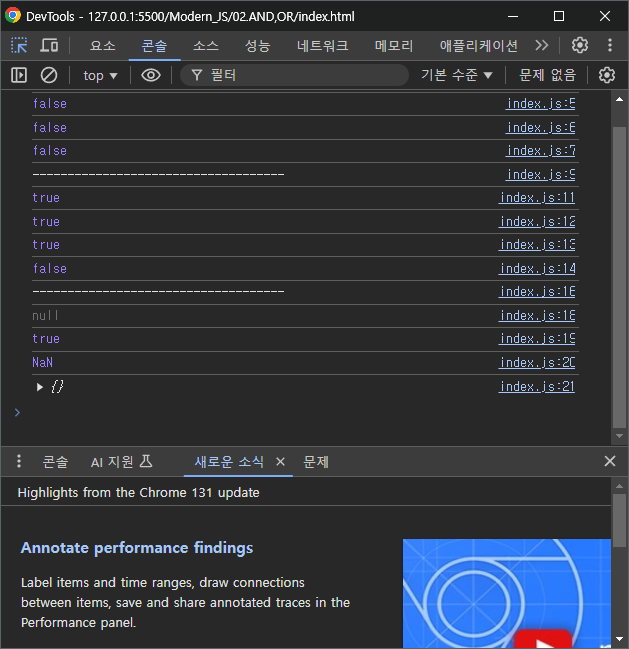Create a live expression with the eye icon
The height and width of the screenshot is (649, 629).
point(151,75)
